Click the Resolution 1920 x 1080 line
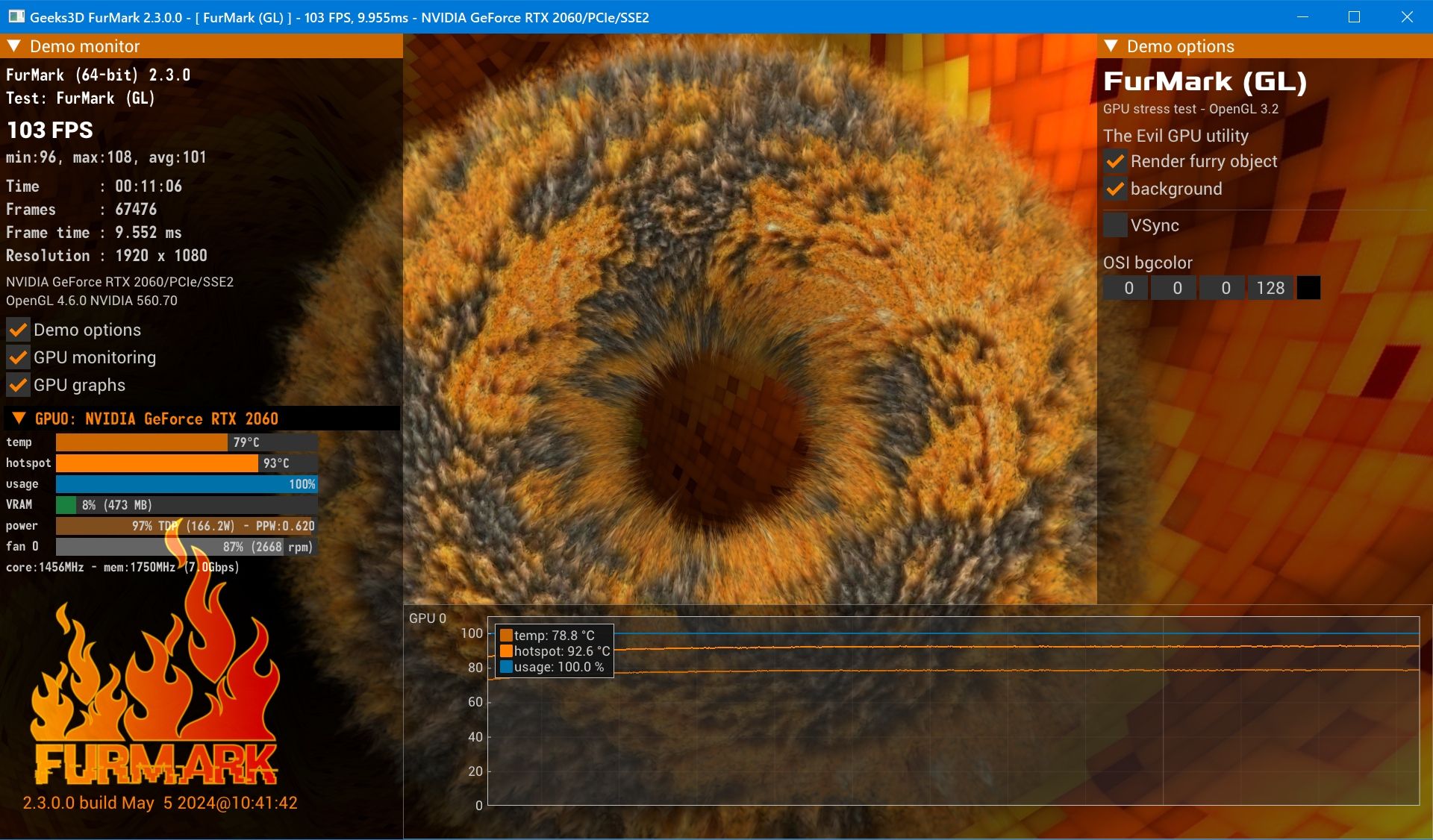Image resolution: width=1433 pixels, height=840 pixels. pos(107,256)
